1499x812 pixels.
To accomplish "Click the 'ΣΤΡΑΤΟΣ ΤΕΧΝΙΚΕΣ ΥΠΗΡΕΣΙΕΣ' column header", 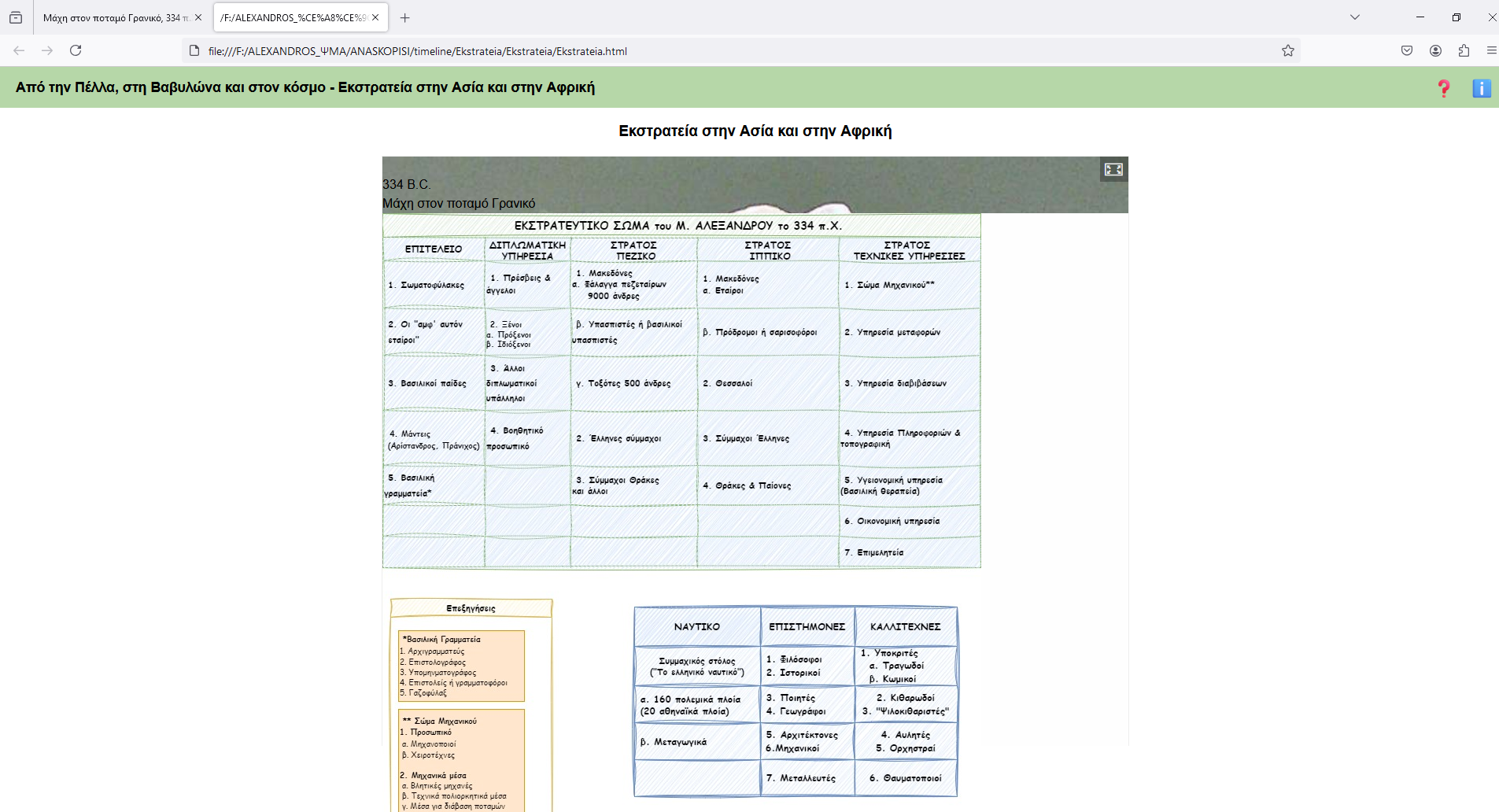I will (909, 250).
